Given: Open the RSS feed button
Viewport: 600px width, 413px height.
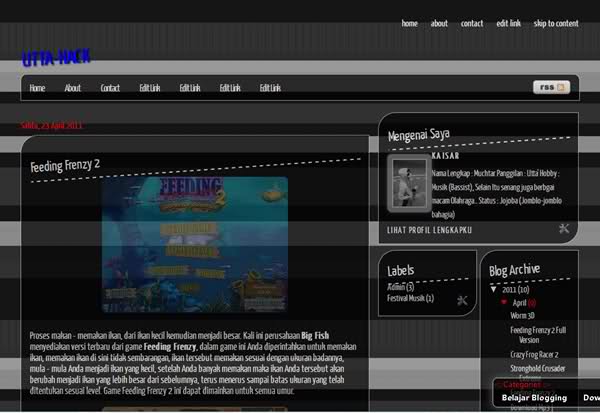Looking at the screenshot, I should [x=551, y=87].
